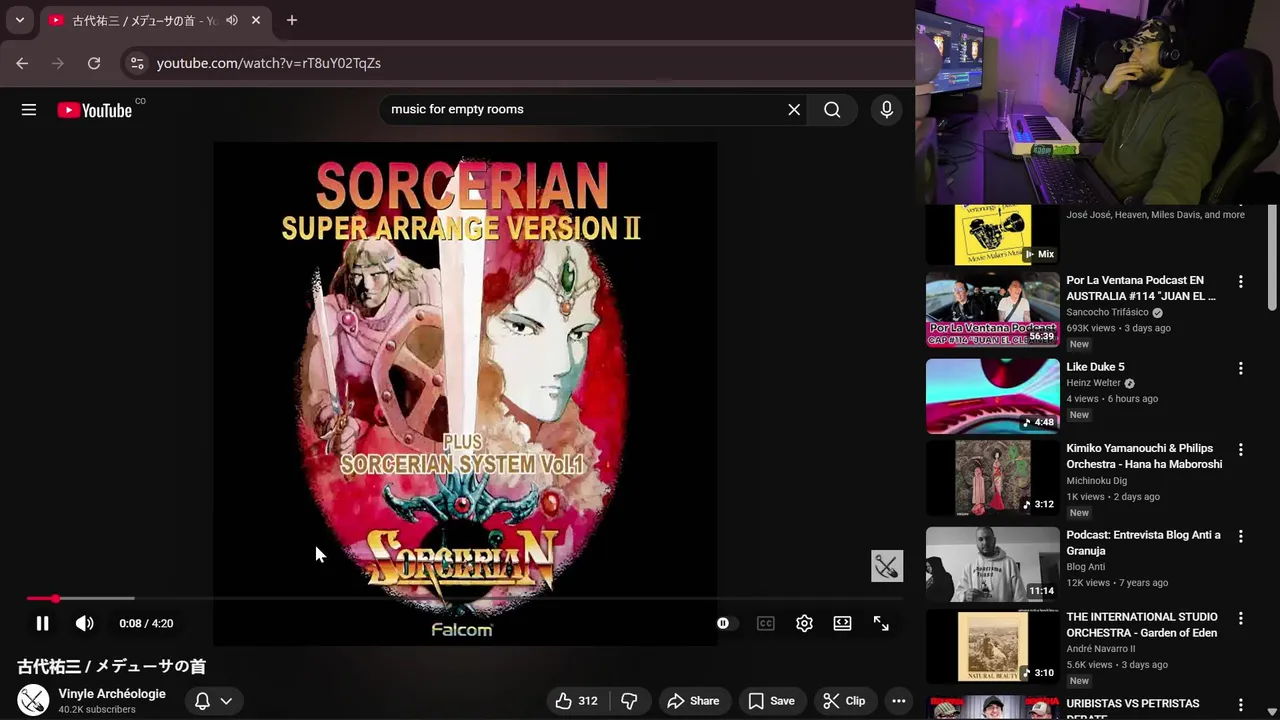
Task: Dislike the video
Action: 629,701
